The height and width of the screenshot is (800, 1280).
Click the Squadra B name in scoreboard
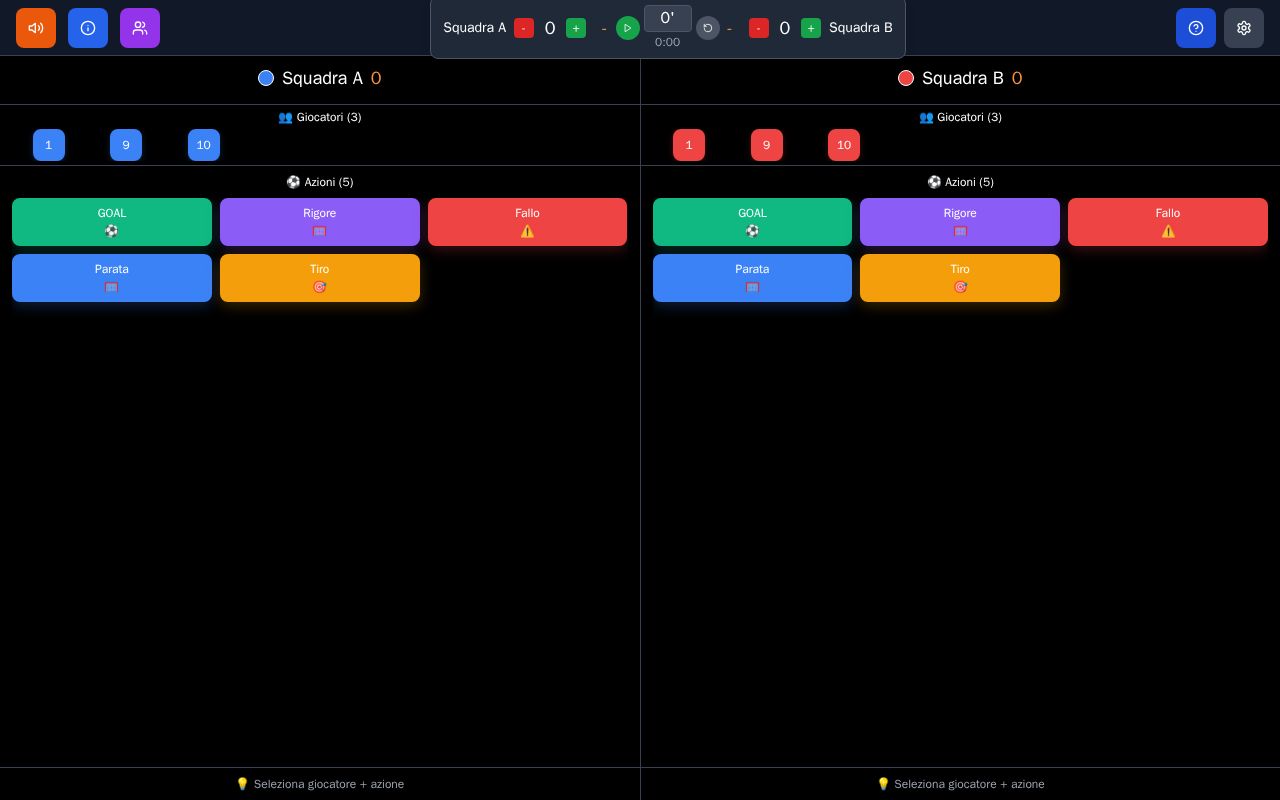[861, 28]
